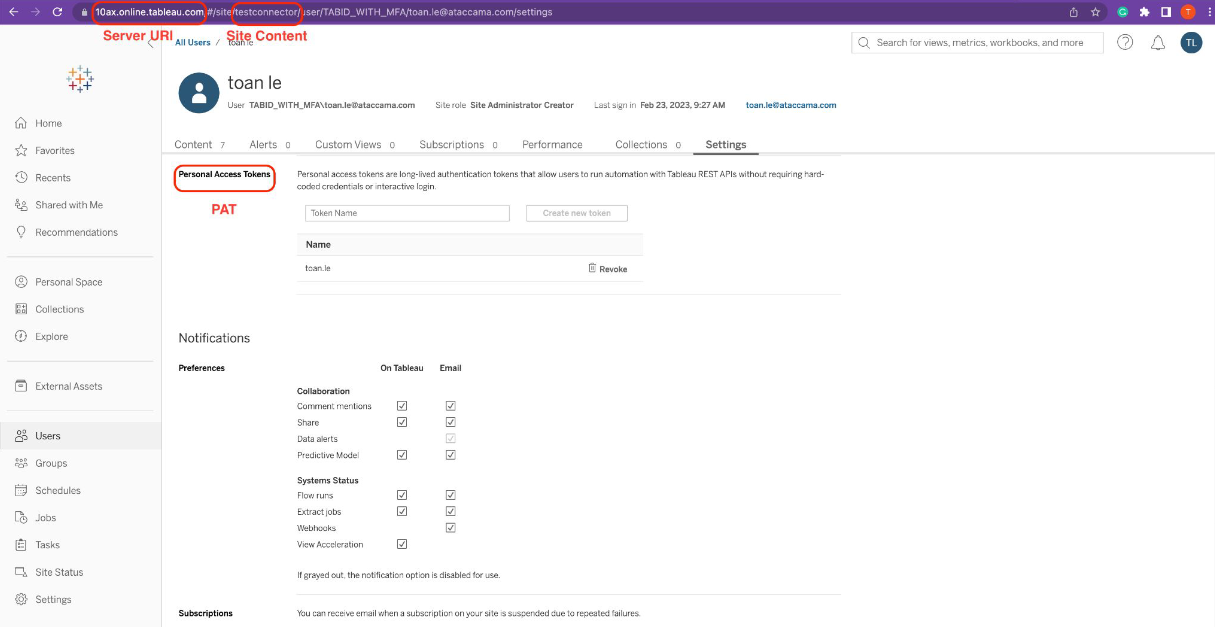Click the browser bookmark star icon

1096,12
